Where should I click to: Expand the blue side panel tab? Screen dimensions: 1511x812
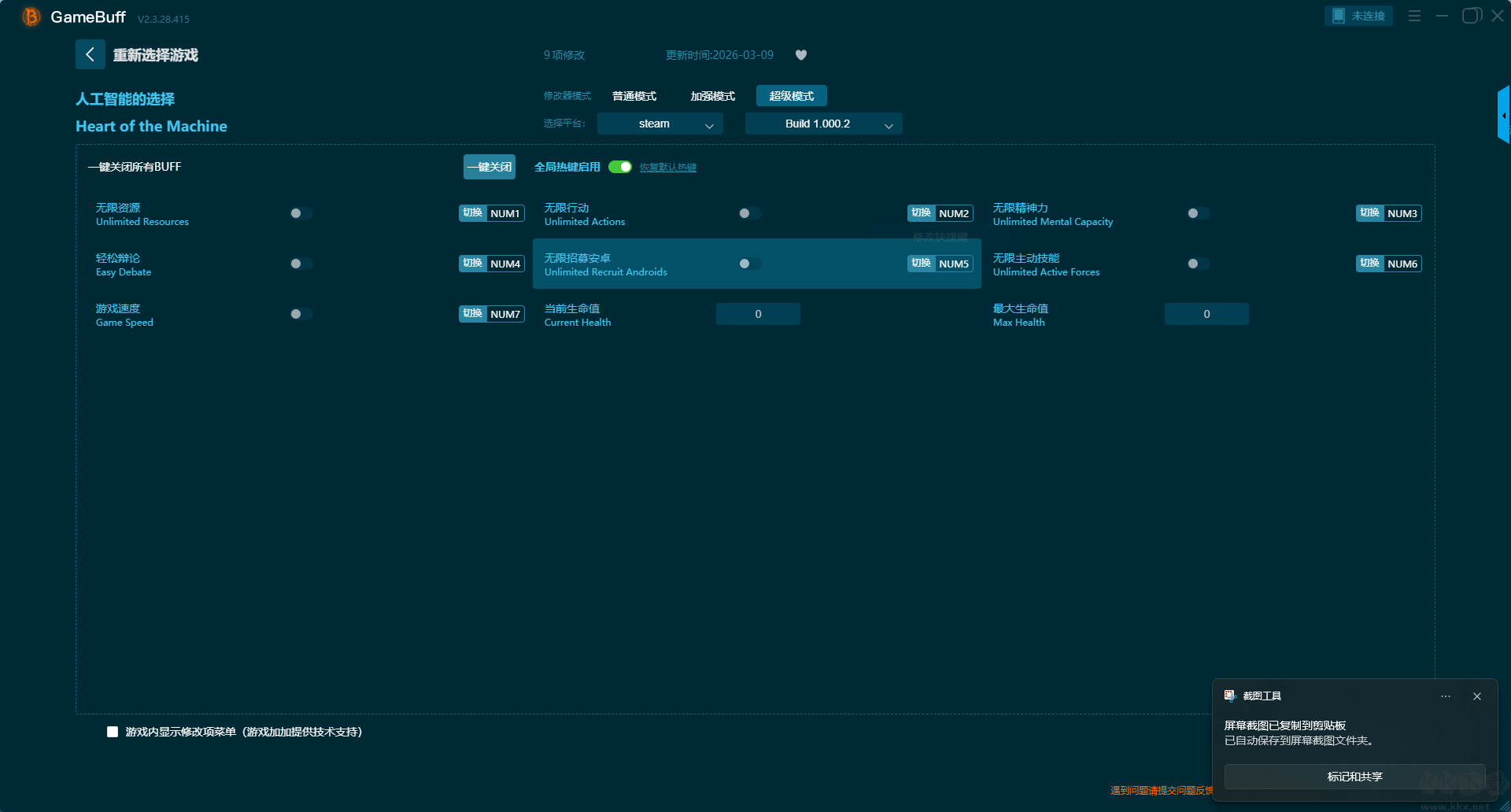pyautogui.click(x=1503, y=115)
